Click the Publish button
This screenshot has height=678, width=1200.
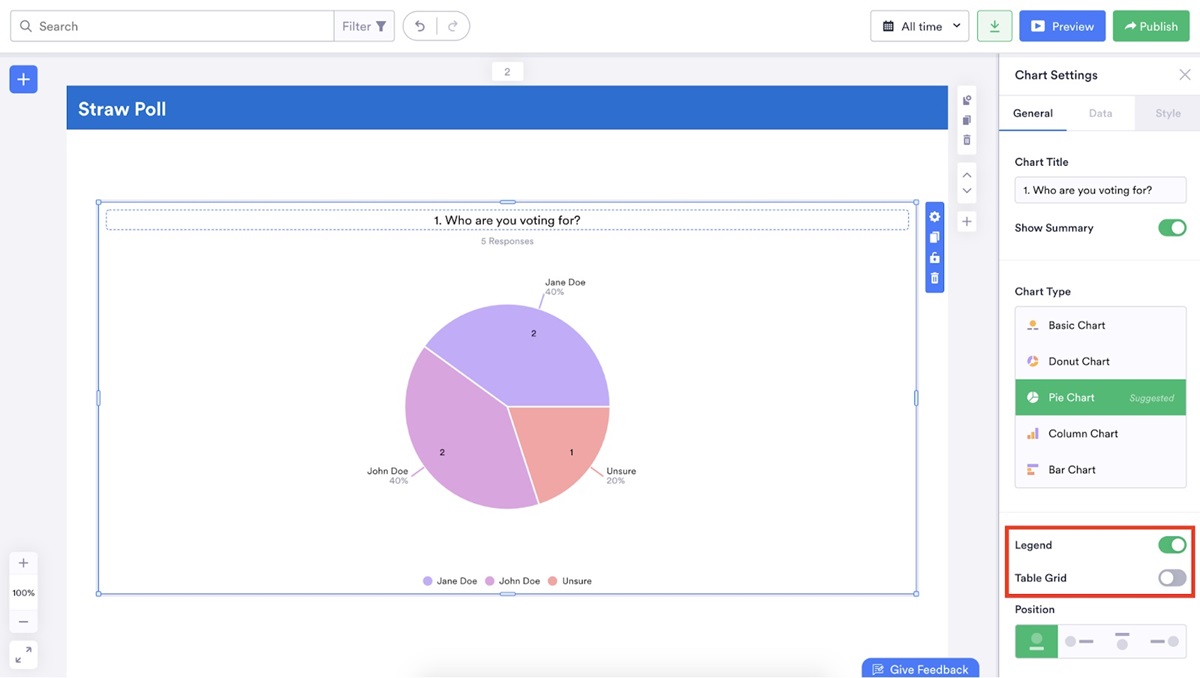tap(1150, 25)
